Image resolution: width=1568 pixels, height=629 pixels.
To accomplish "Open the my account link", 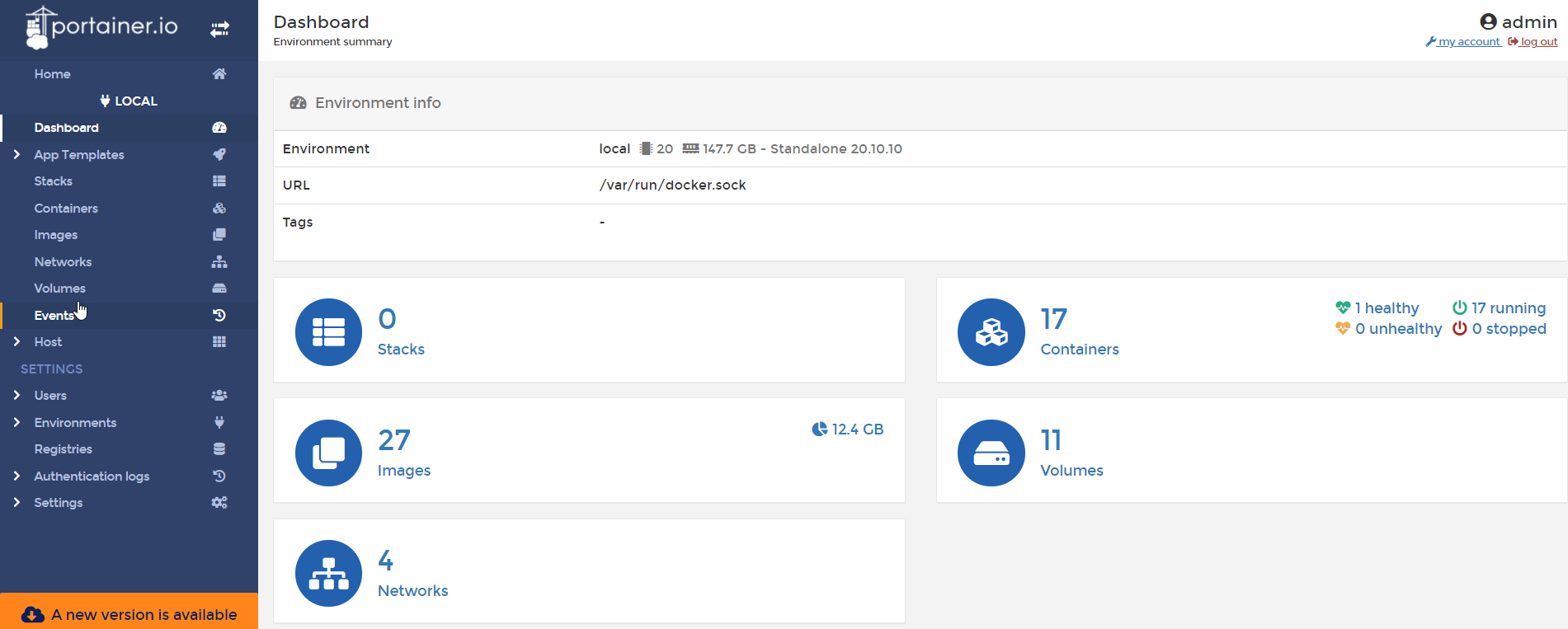I will pyautogui.click(x=1468, y=42).
